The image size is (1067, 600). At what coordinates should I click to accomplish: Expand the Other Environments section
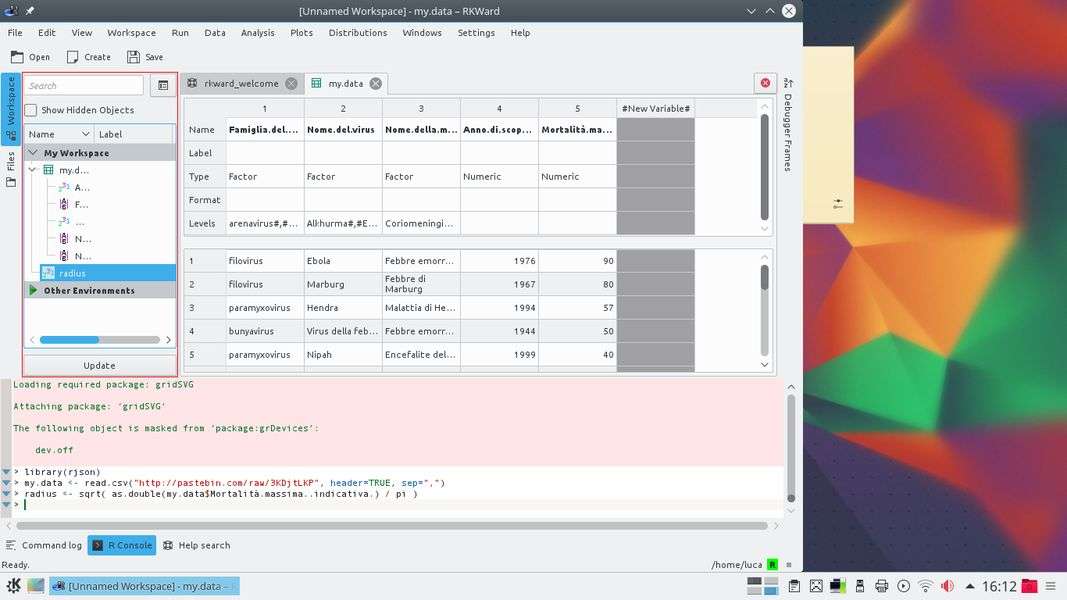pos(33,291)
